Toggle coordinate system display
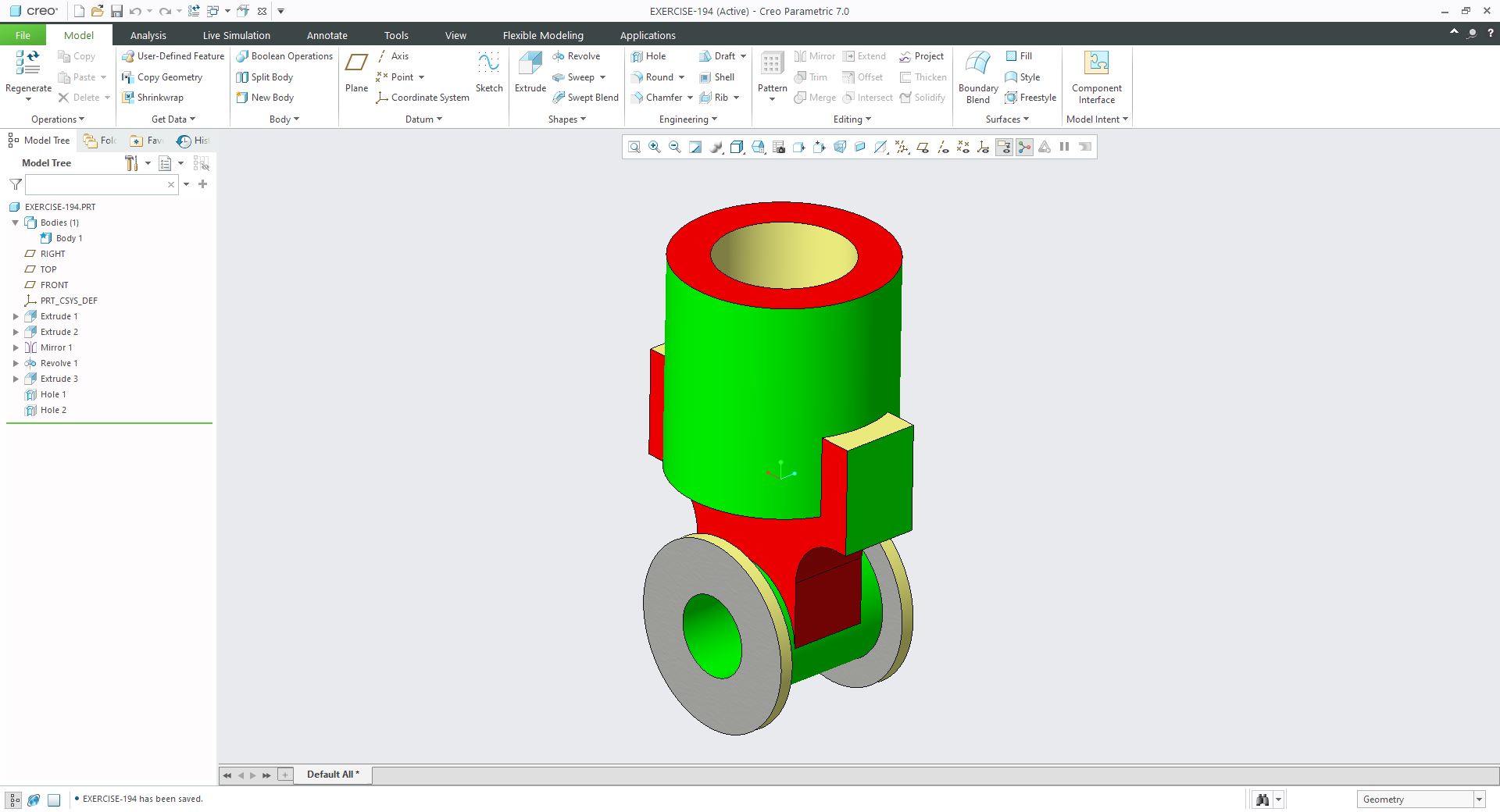This screenshot has width=1500, height=812. pyautogui.click(x=984, y=147)
